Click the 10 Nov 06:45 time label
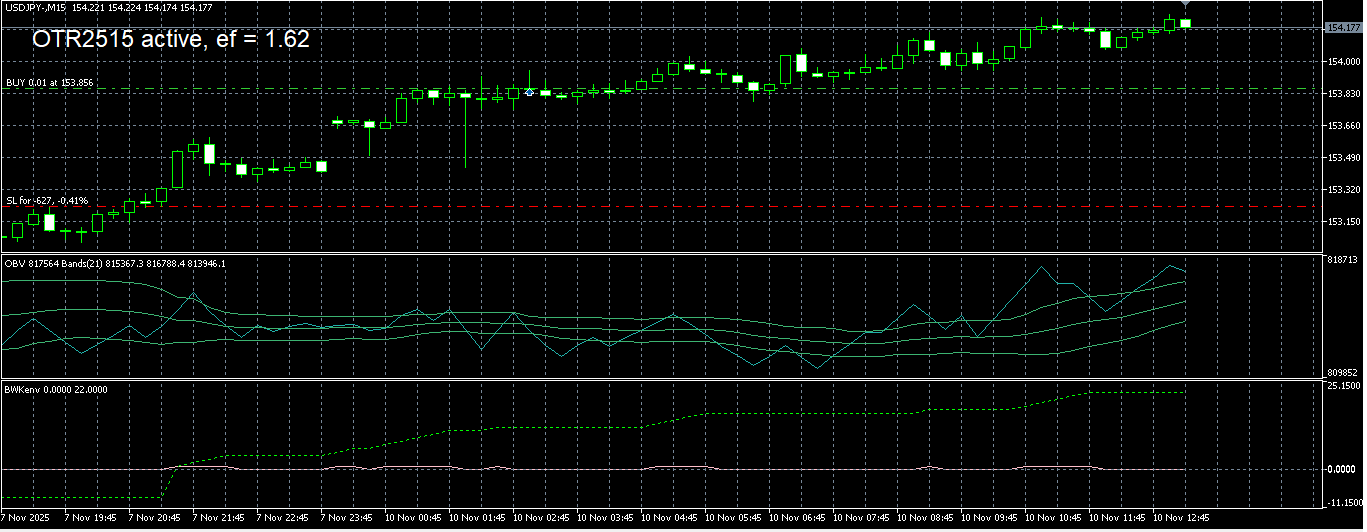The image size is (1367, 532). click(800, 519)
